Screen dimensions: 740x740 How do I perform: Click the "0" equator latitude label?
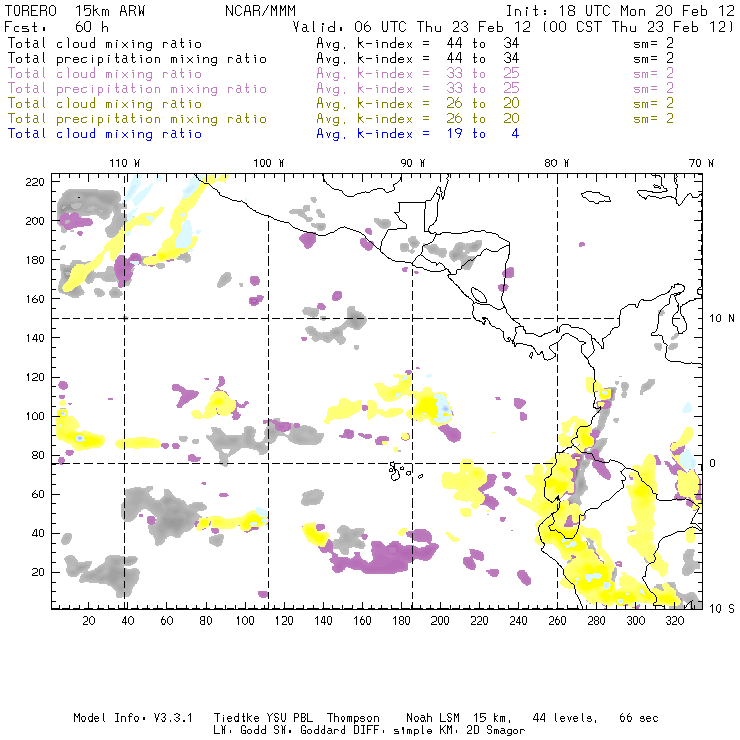[713, 463]
